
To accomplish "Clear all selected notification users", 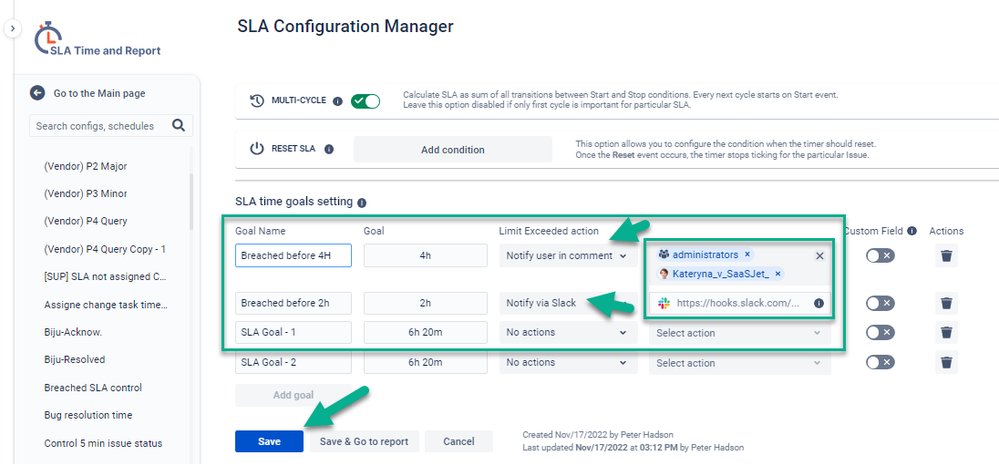I will [x=820, y=255].
